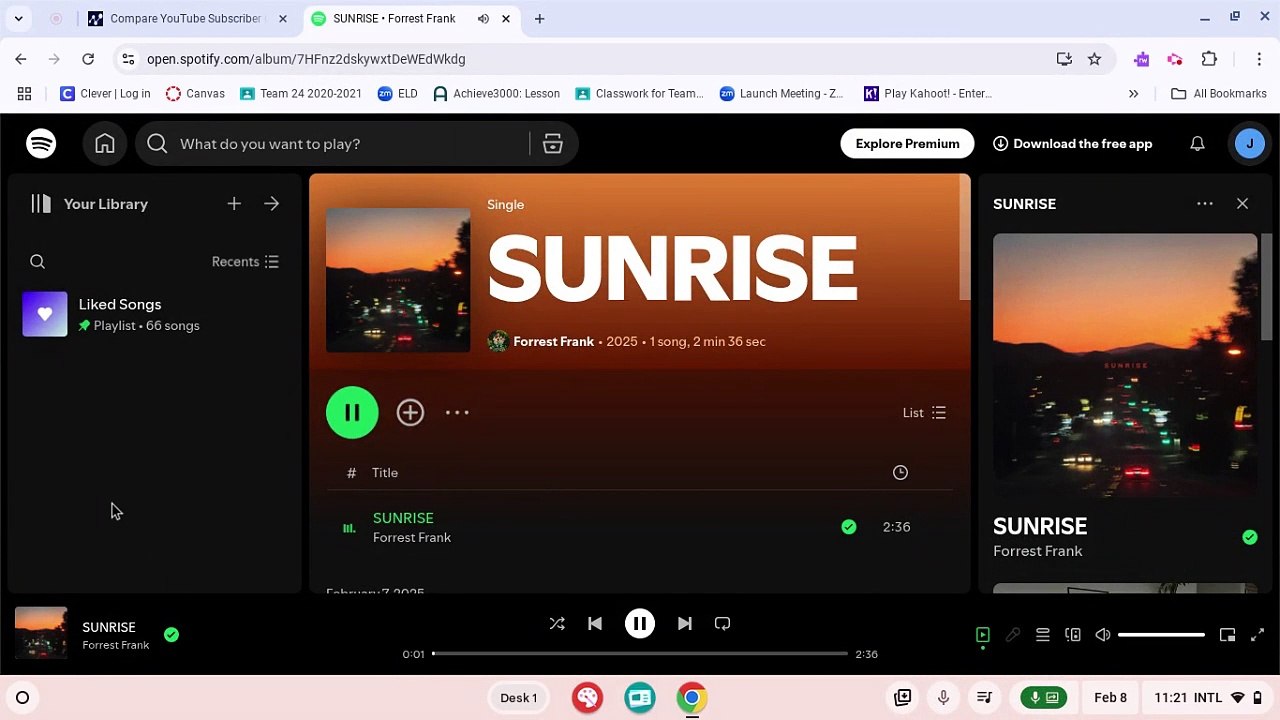Reload the current page
Image resolution: width=1280 pixels, height=720 pixels.
coord(88,59)
